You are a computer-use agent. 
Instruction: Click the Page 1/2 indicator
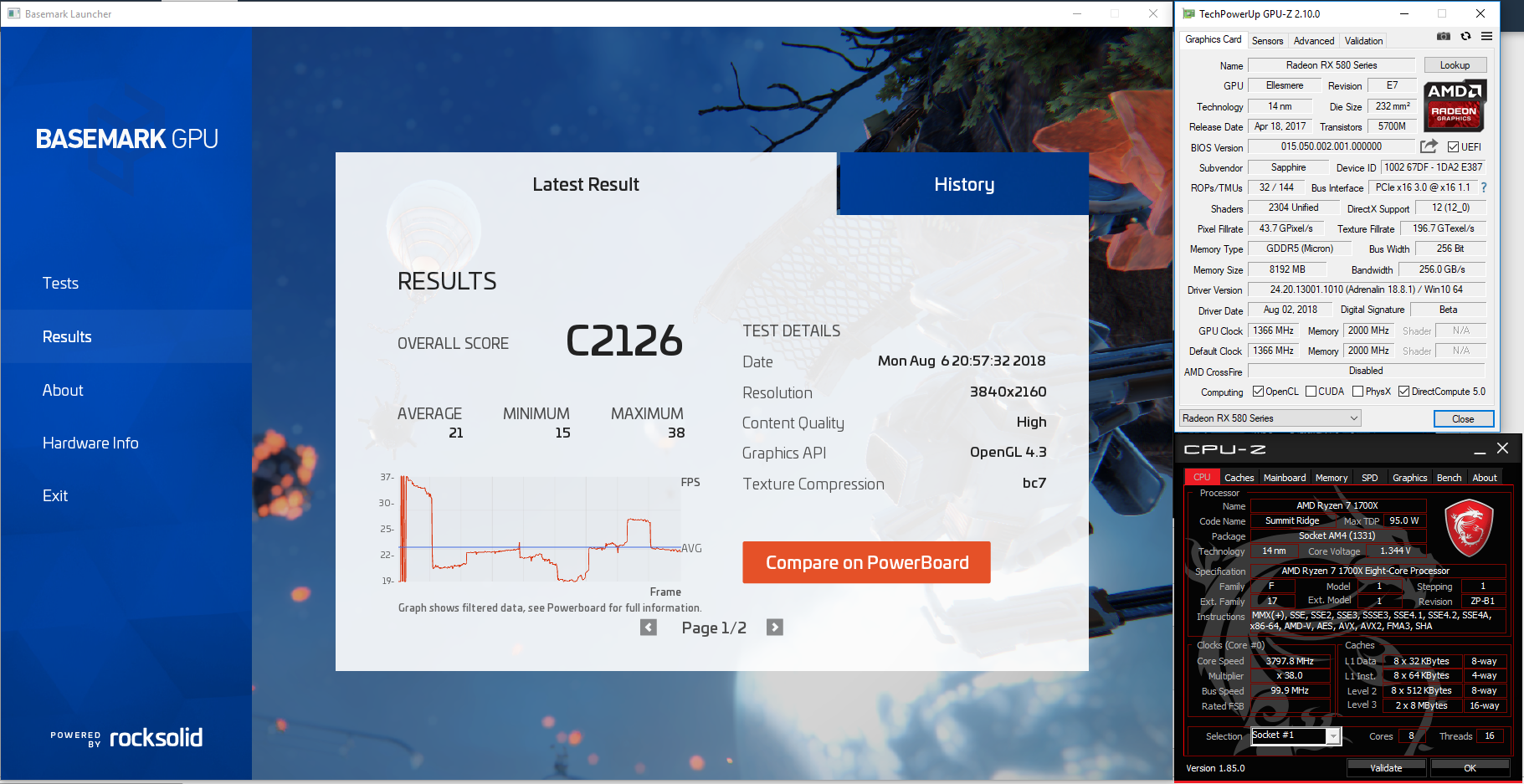coord(714,628)
